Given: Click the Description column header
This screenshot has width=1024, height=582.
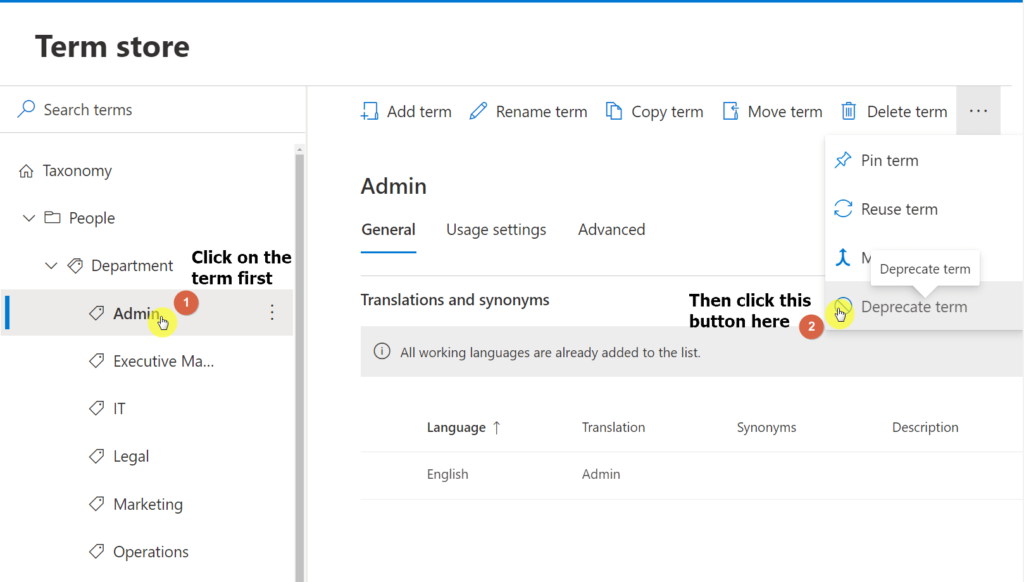Looking at the screenshot, I should 925,427.
